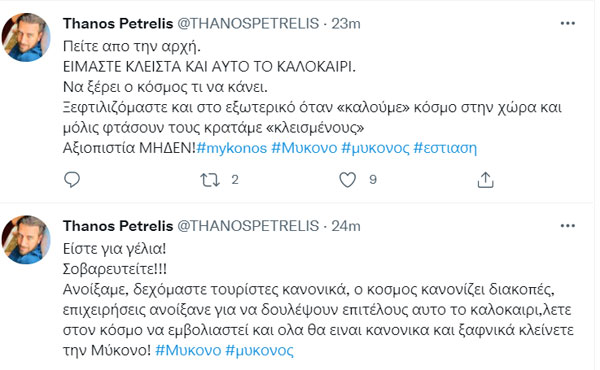600x370 pixels.
Task: Open Thanos Petrelis name on second tweet
Action: 118,226
